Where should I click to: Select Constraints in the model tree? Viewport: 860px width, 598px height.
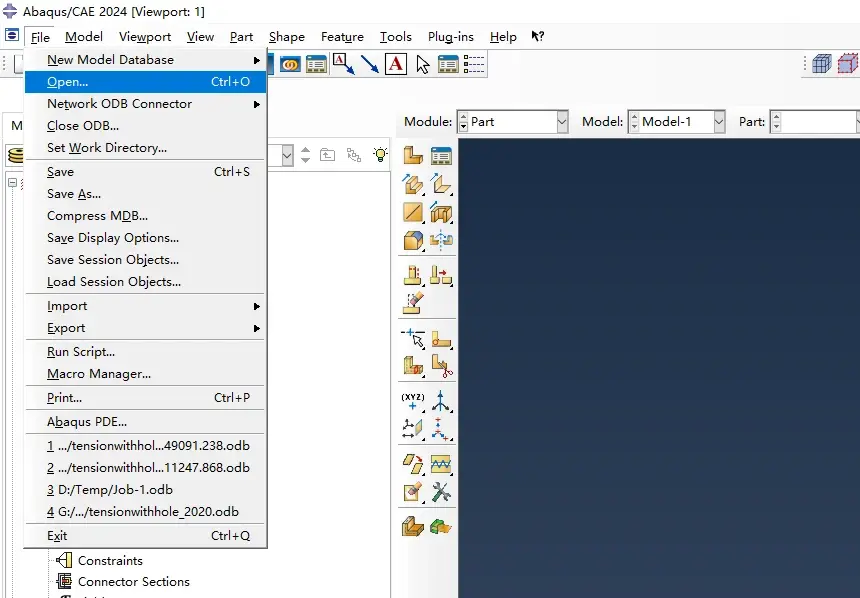110,561
